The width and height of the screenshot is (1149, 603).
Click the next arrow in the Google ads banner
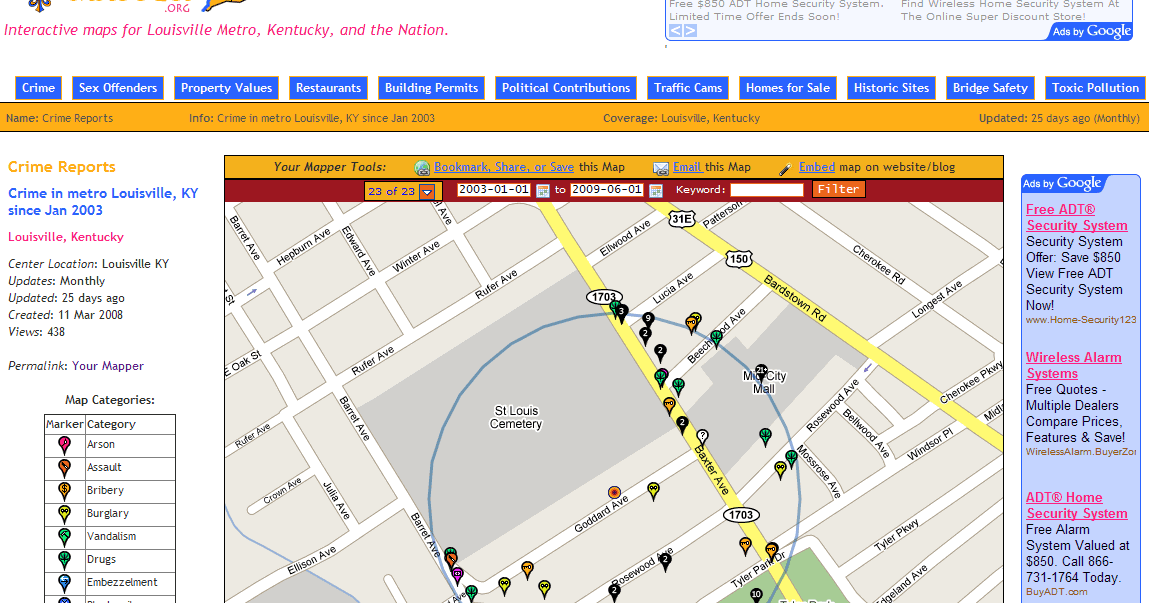tap(689, 30)
